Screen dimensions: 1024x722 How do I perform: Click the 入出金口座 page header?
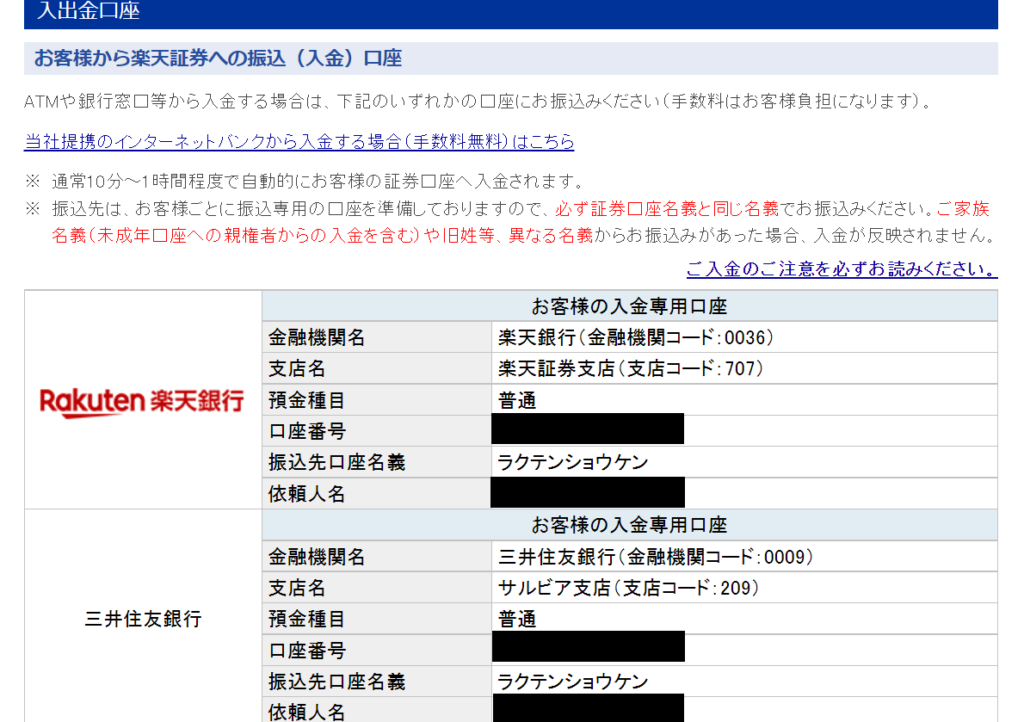tap(511, 12)
